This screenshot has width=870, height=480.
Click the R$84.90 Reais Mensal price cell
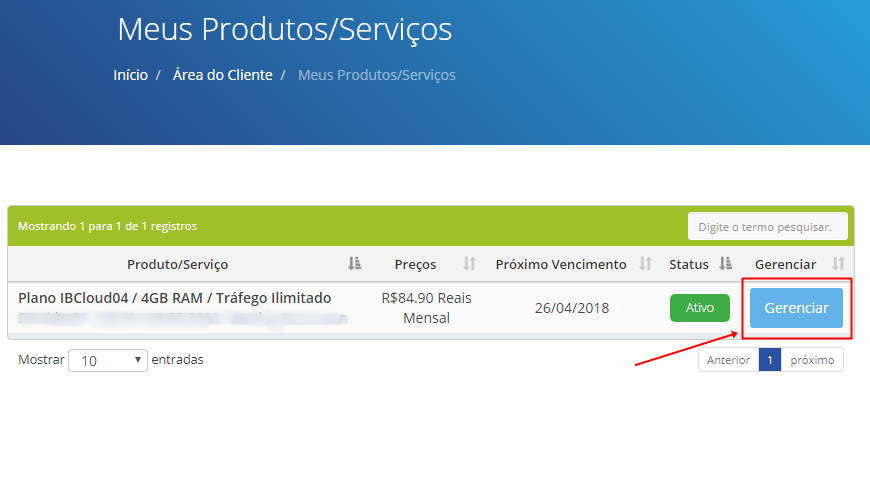(426, 308)
